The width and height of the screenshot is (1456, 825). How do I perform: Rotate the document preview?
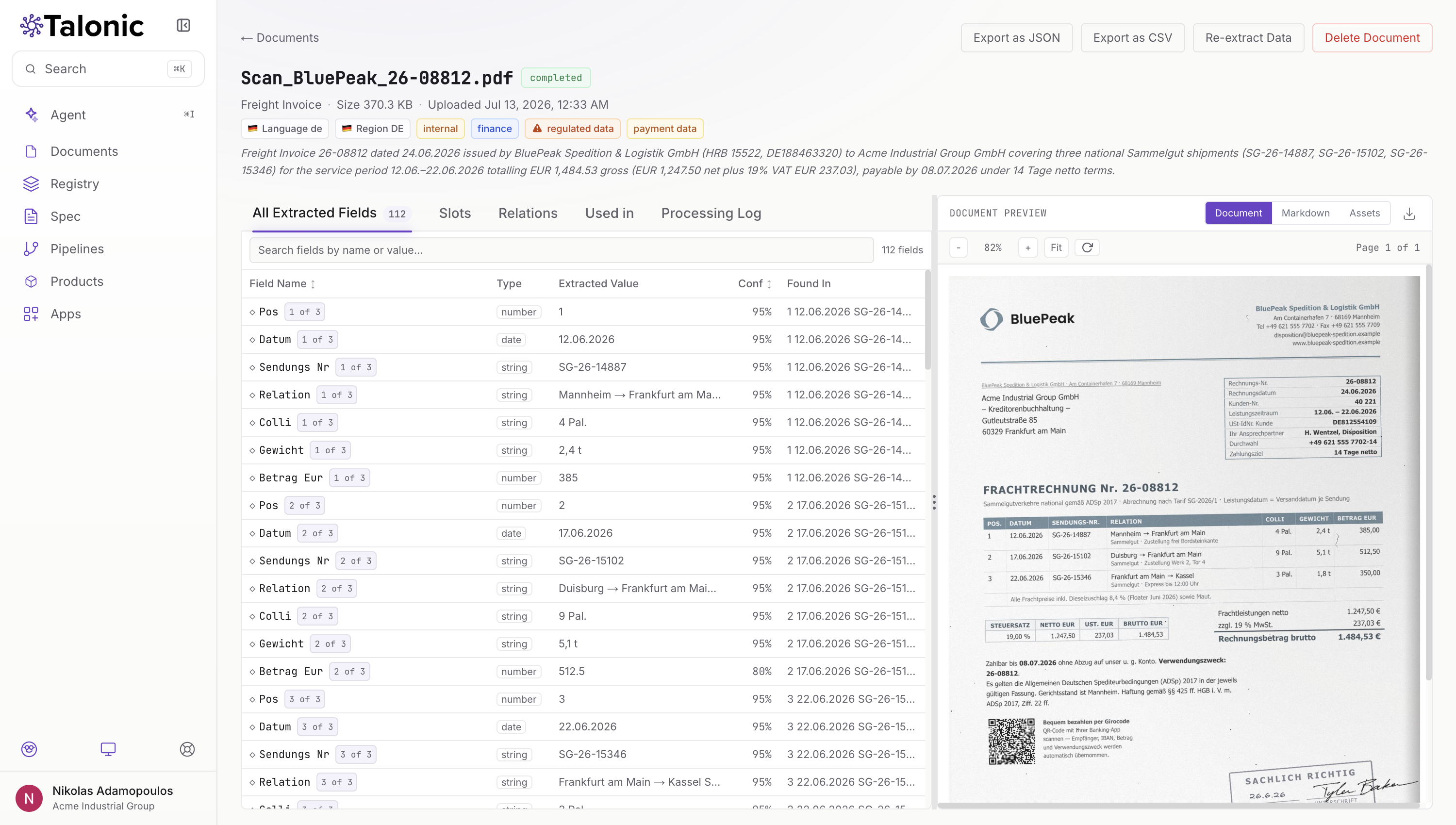point(1087,247)
